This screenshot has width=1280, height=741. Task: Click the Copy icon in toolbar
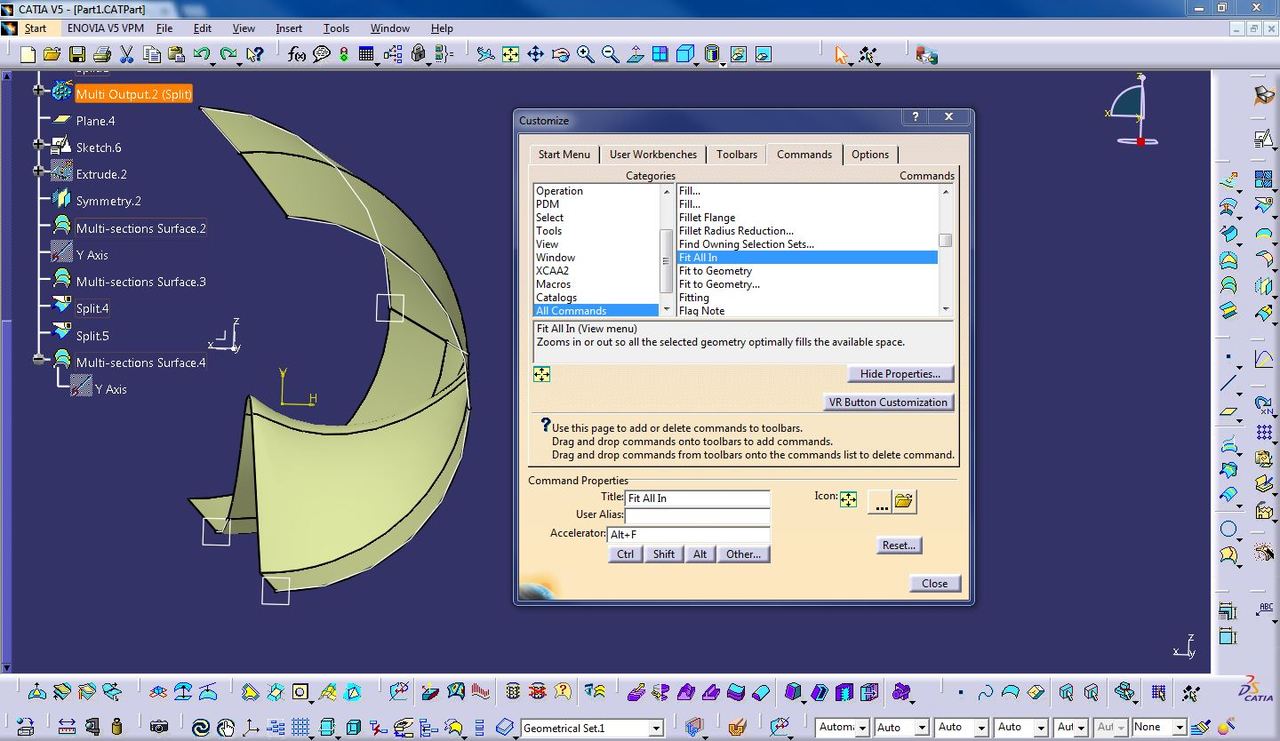tap(152, 54)
